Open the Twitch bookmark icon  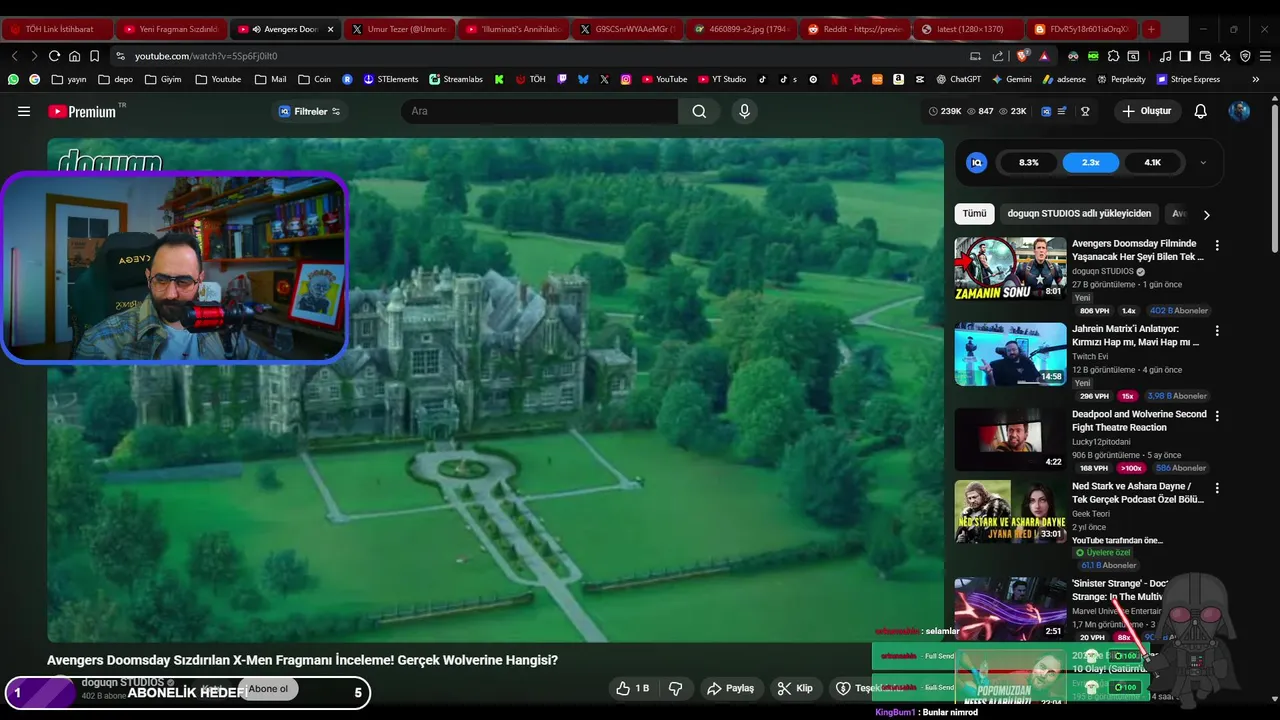pos(562,79)
